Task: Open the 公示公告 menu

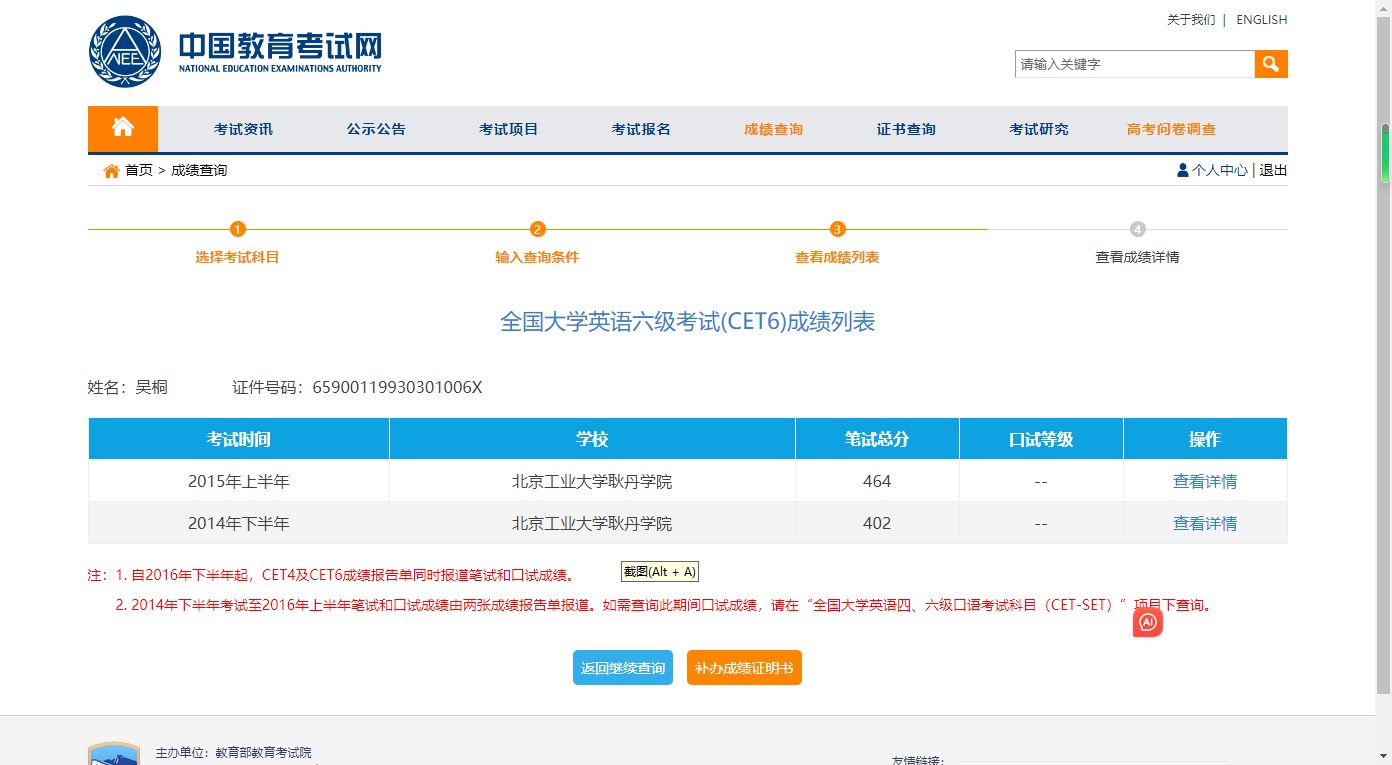Action: point(376,129)
